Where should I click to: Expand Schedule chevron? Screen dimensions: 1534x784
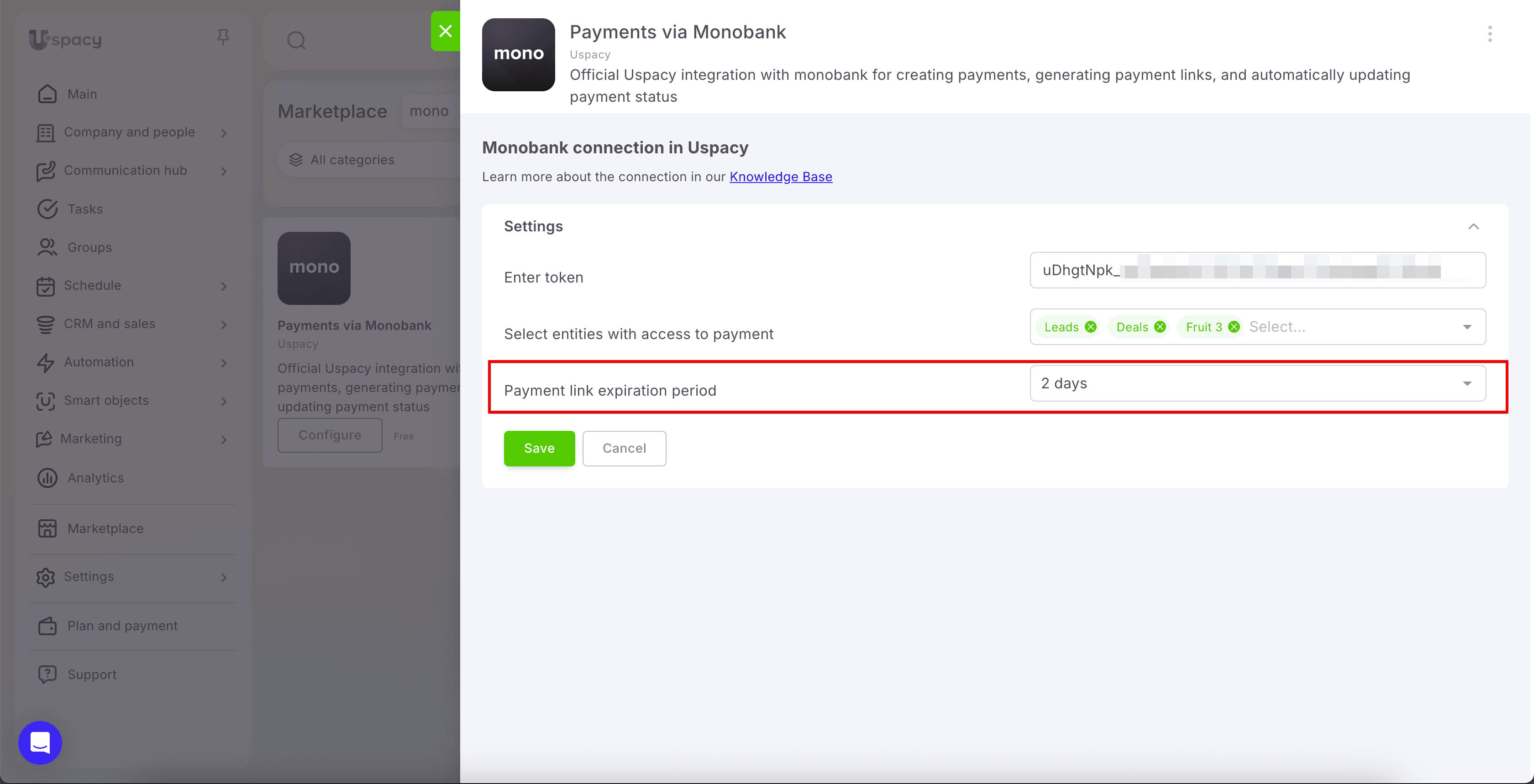click(x=224, y=286)
